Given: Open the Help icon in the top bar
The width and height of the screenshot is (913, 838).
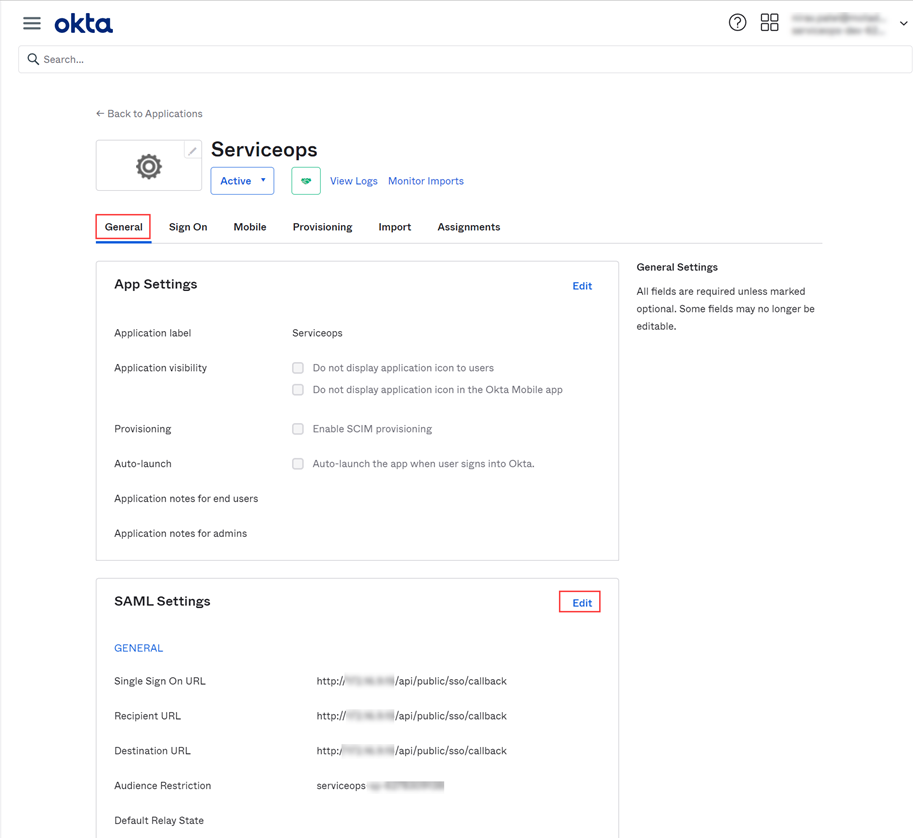Looking at the screenshot, I should click(738, 22).
